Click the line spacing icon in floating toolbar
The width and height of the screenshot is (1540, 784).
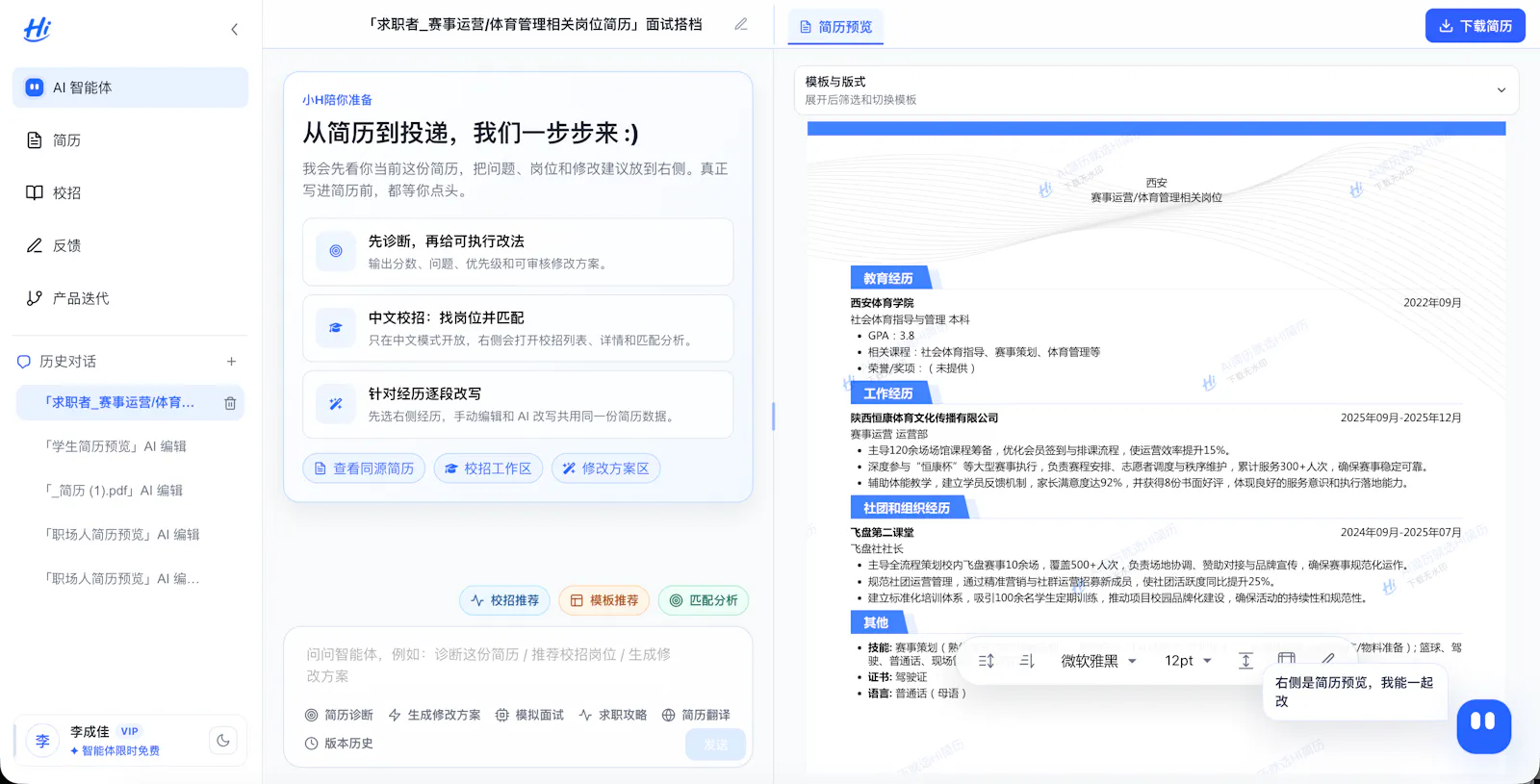(986, 661)
